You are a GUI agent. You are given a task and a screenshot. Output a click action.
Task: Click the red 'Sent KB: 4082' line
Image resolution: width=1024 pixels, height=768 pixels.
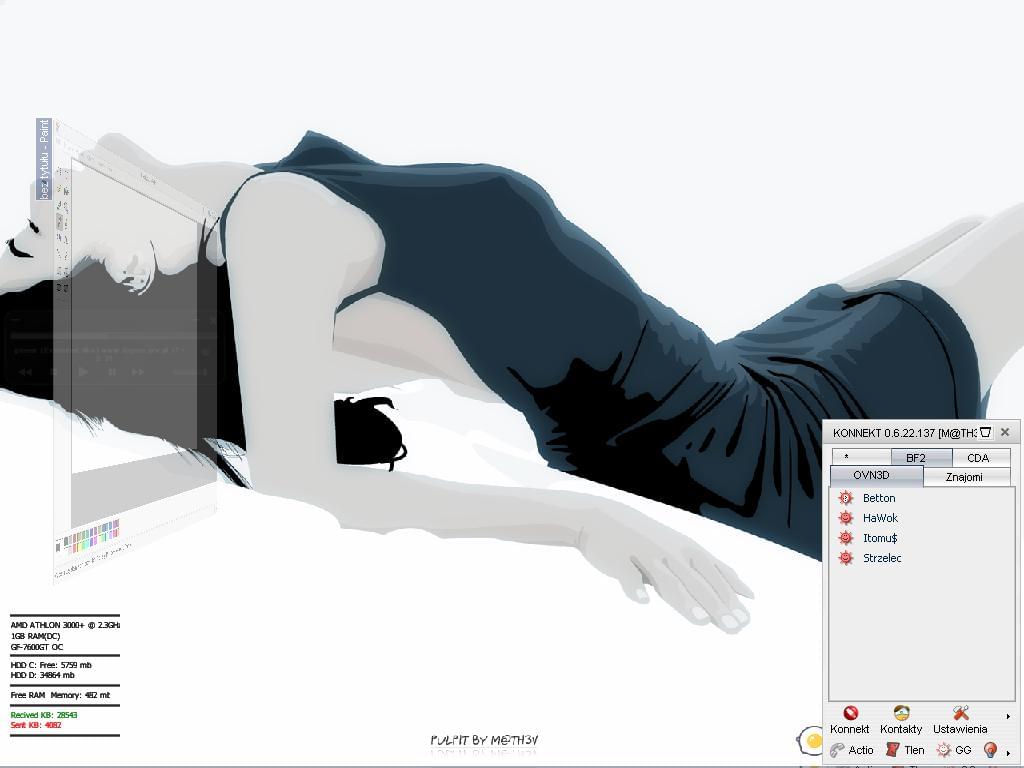[x=36, y=725]
